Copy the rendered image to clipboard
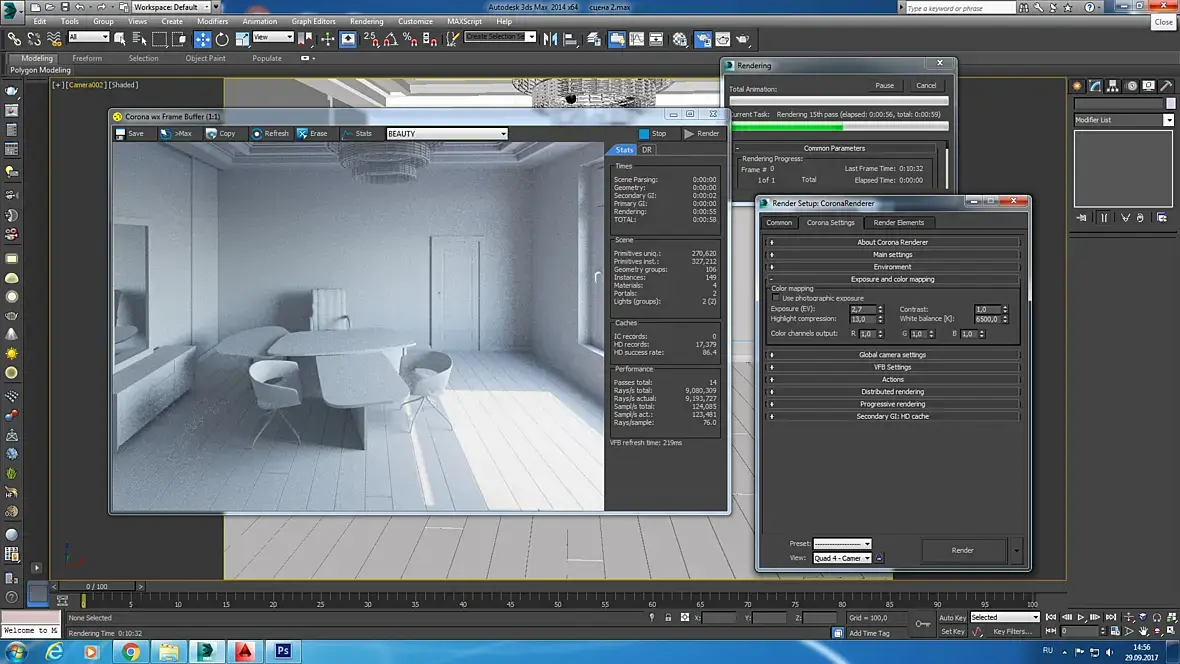This screenshot has height=664, width=1180. 220,133
